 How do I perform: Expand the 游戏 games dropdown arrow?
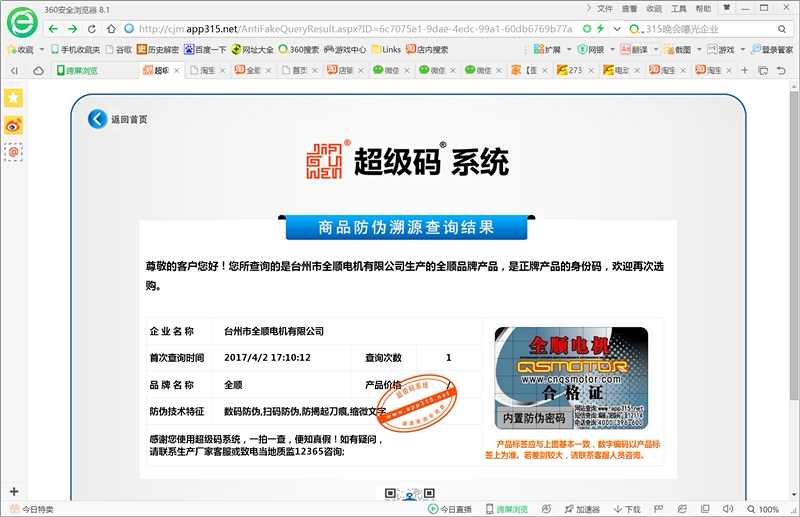(742, 50)
